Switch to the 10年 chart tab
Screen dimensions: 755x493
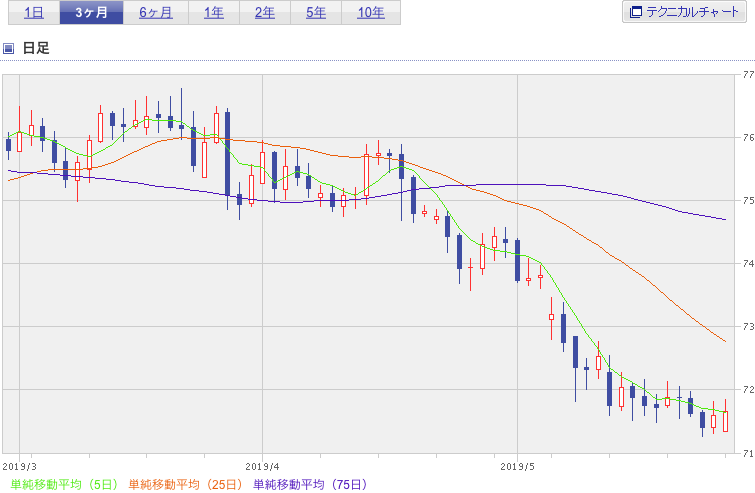[371, 13]
